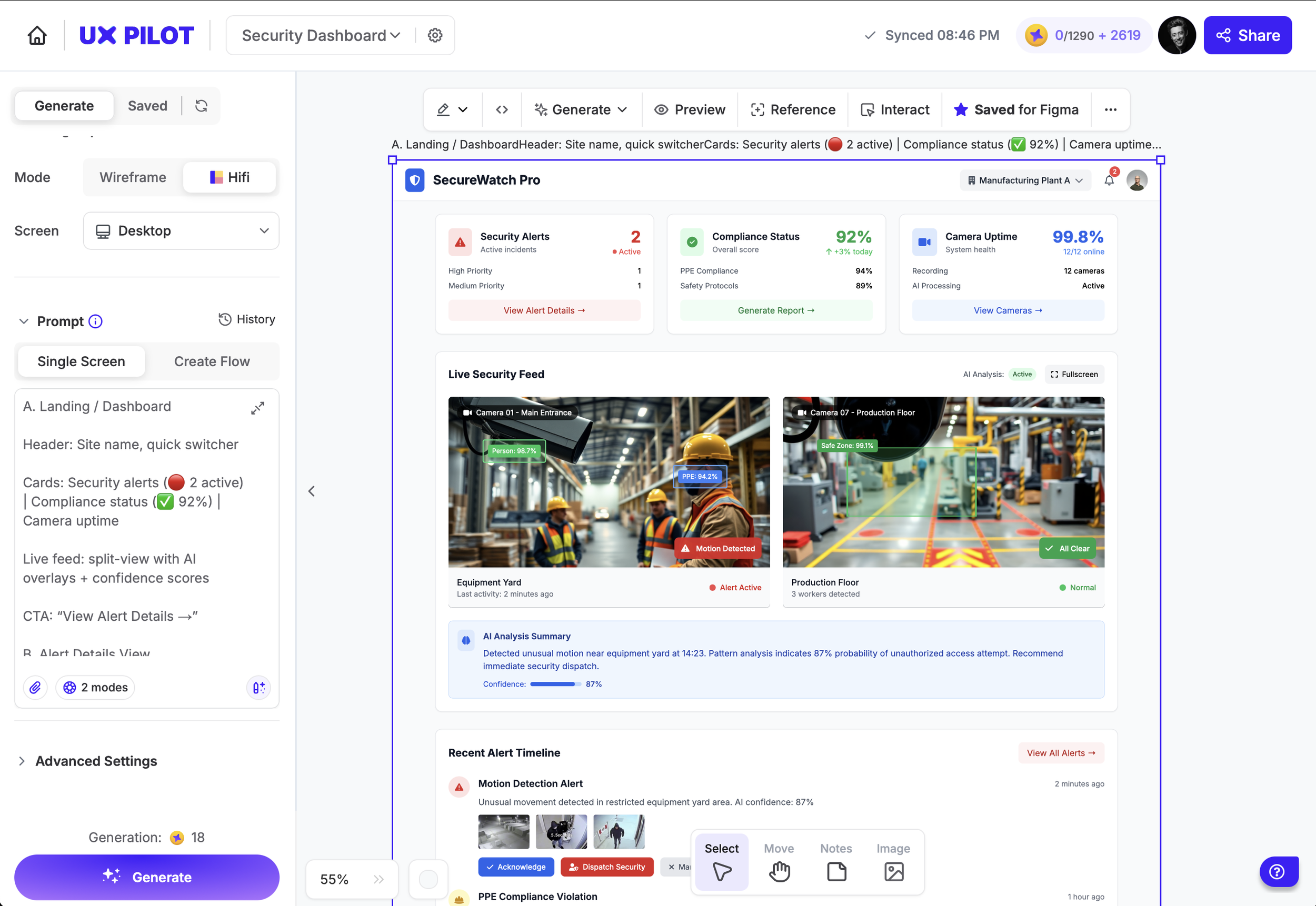This screenshot has width=1316, height=906.
Task: Open the Desktop screen dropdown
Action: (x=181, y=230)
